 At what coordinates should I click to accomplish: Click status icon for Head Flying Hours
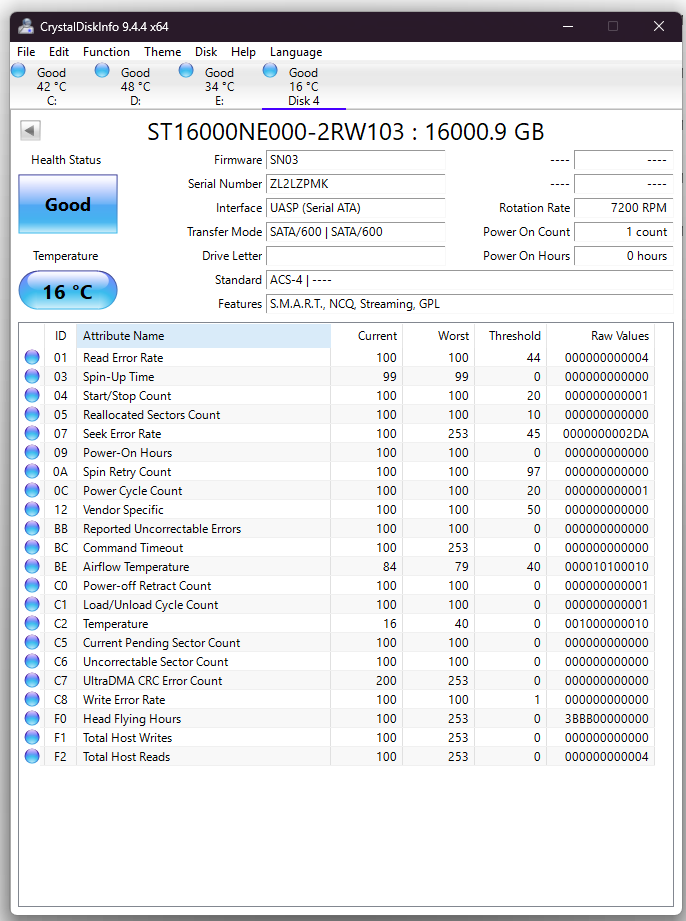pyautogui.click(x=32, y=718)
